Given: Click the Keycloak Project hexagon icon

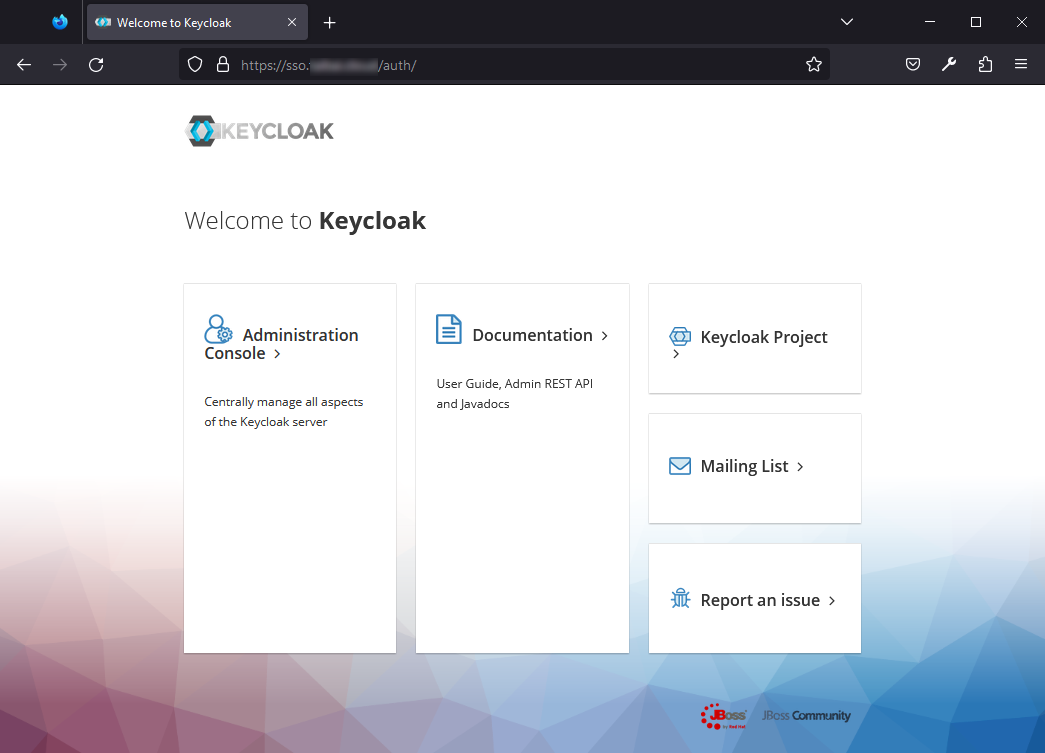Looking at the screenshot, I should (x=680, y=337).
